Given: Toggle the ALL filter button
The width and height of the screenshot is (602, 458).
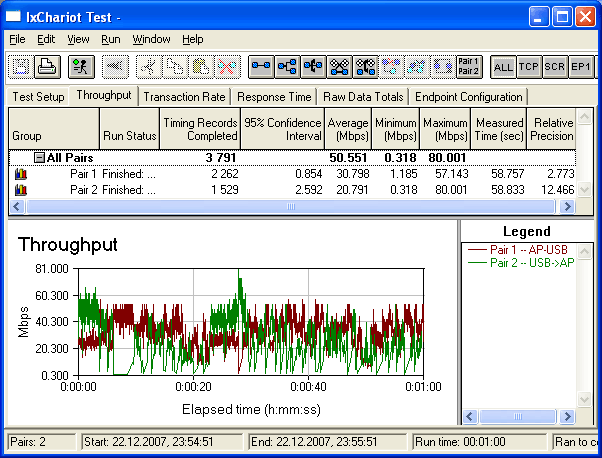Looking at the screenshot, I should tap(503, 67).
